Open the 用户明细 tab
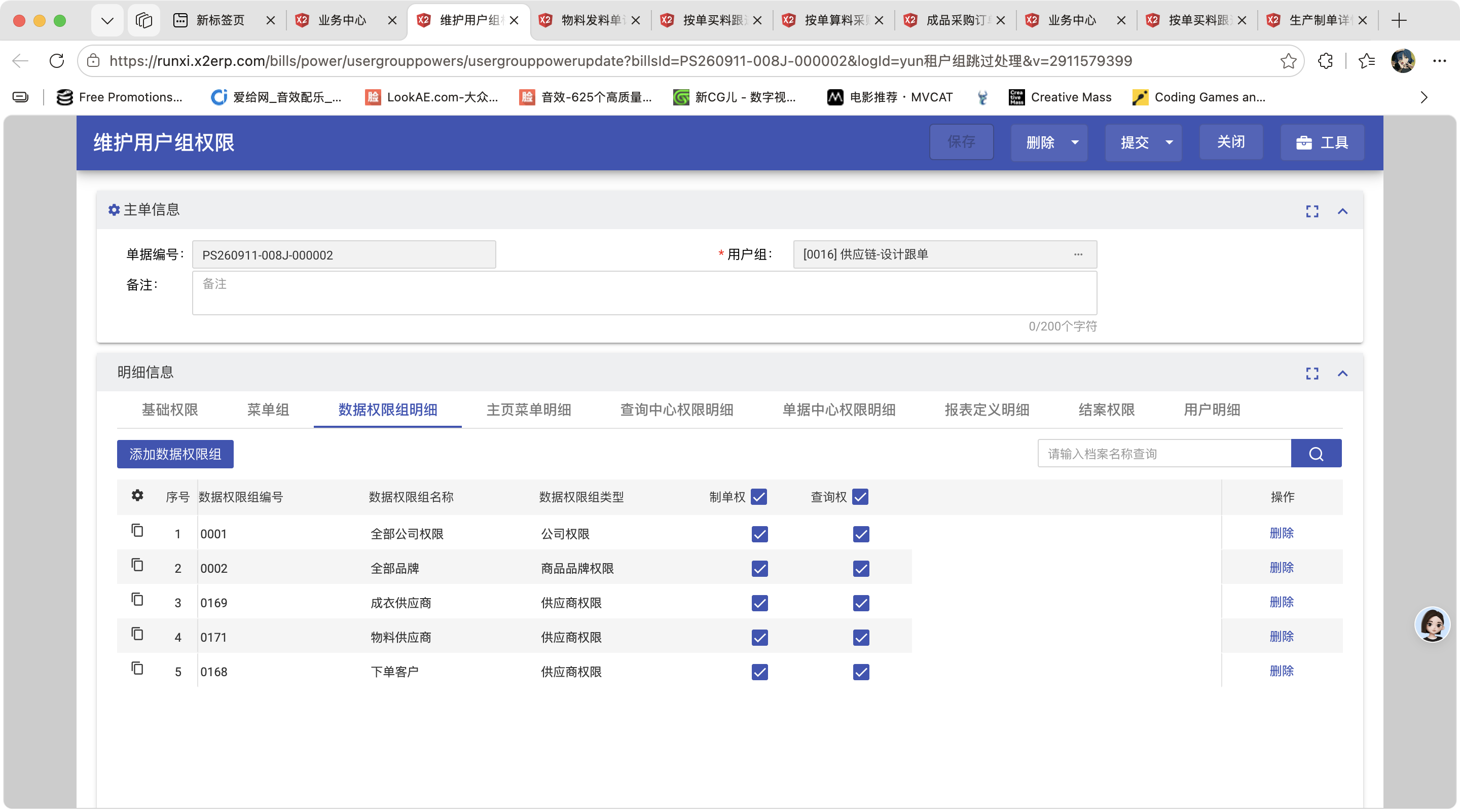Screen dimensions: 1460x812 click(x=1212, y=410)
